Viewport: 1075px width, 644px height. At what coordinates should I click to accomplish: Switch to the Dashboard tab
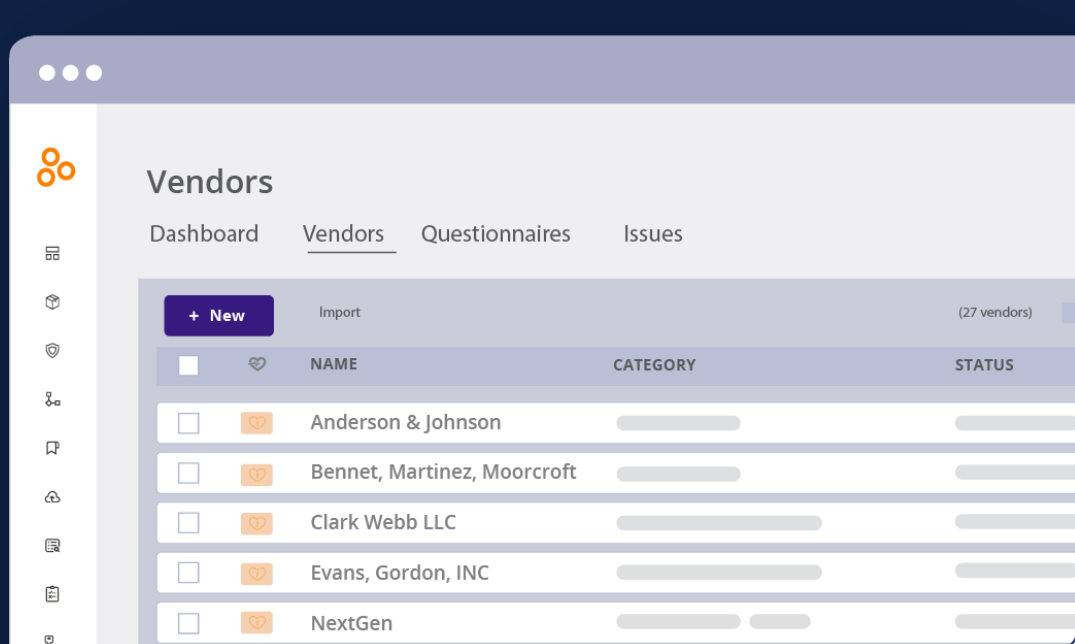[x=203, y=233]
